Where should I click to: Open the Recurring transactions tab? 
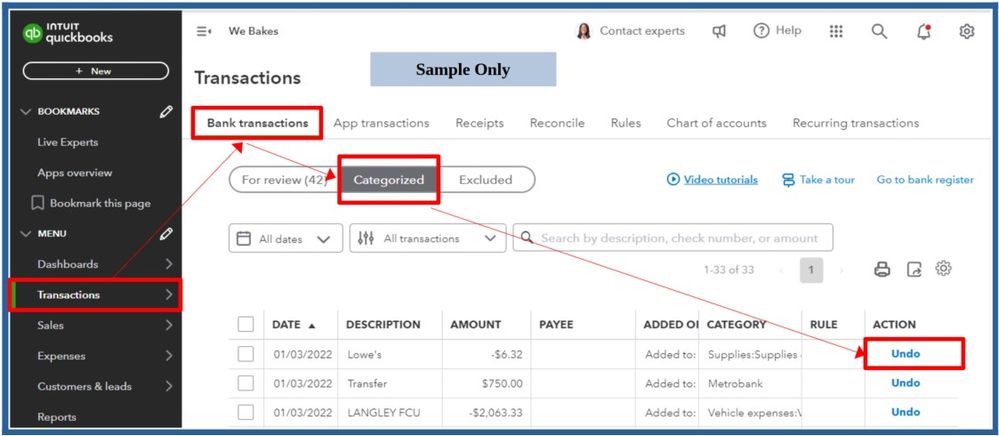[x=856, y=123]
